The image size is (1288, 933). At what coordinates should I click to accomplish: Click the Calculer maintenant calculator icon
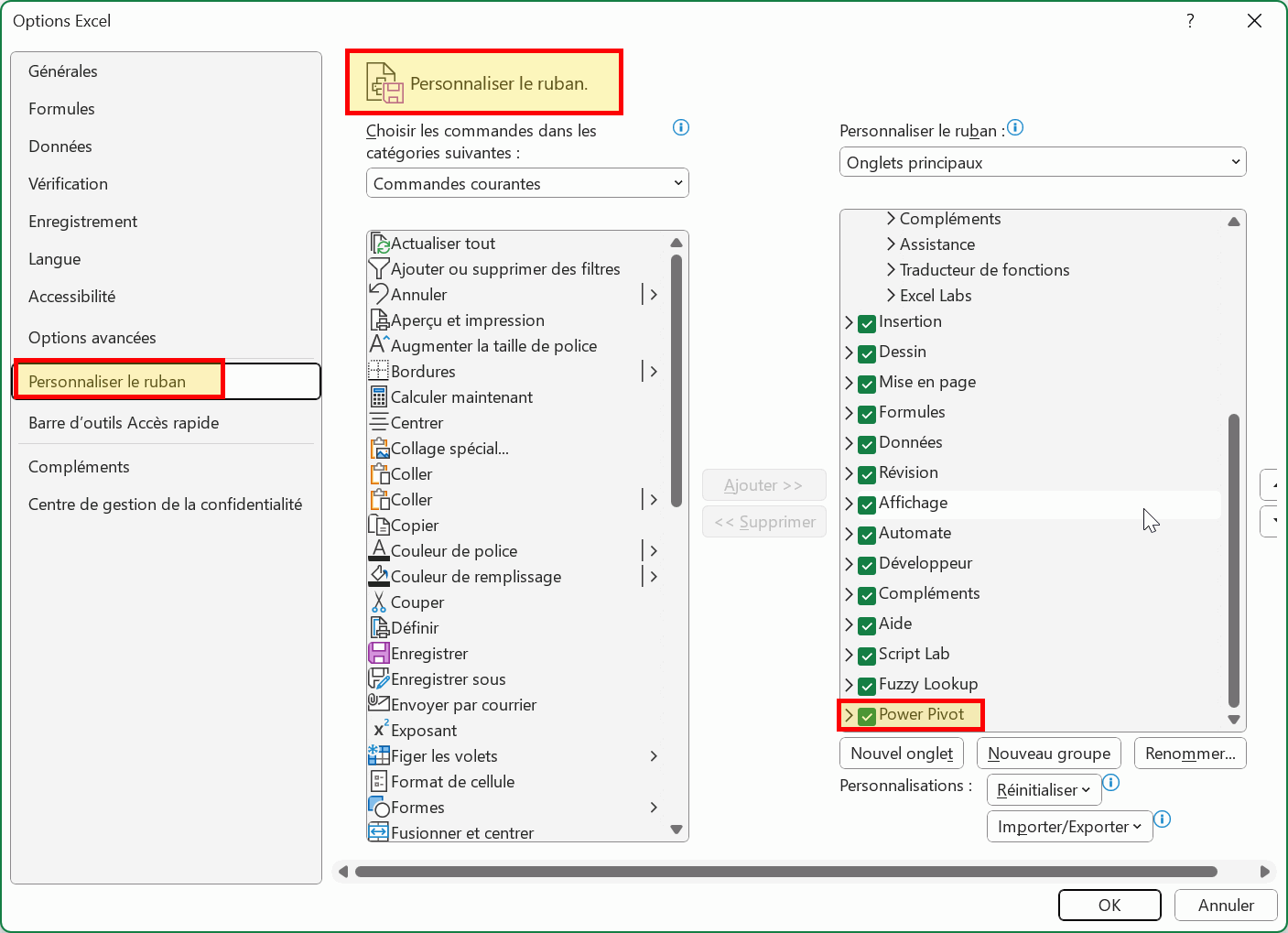[379, 397]
